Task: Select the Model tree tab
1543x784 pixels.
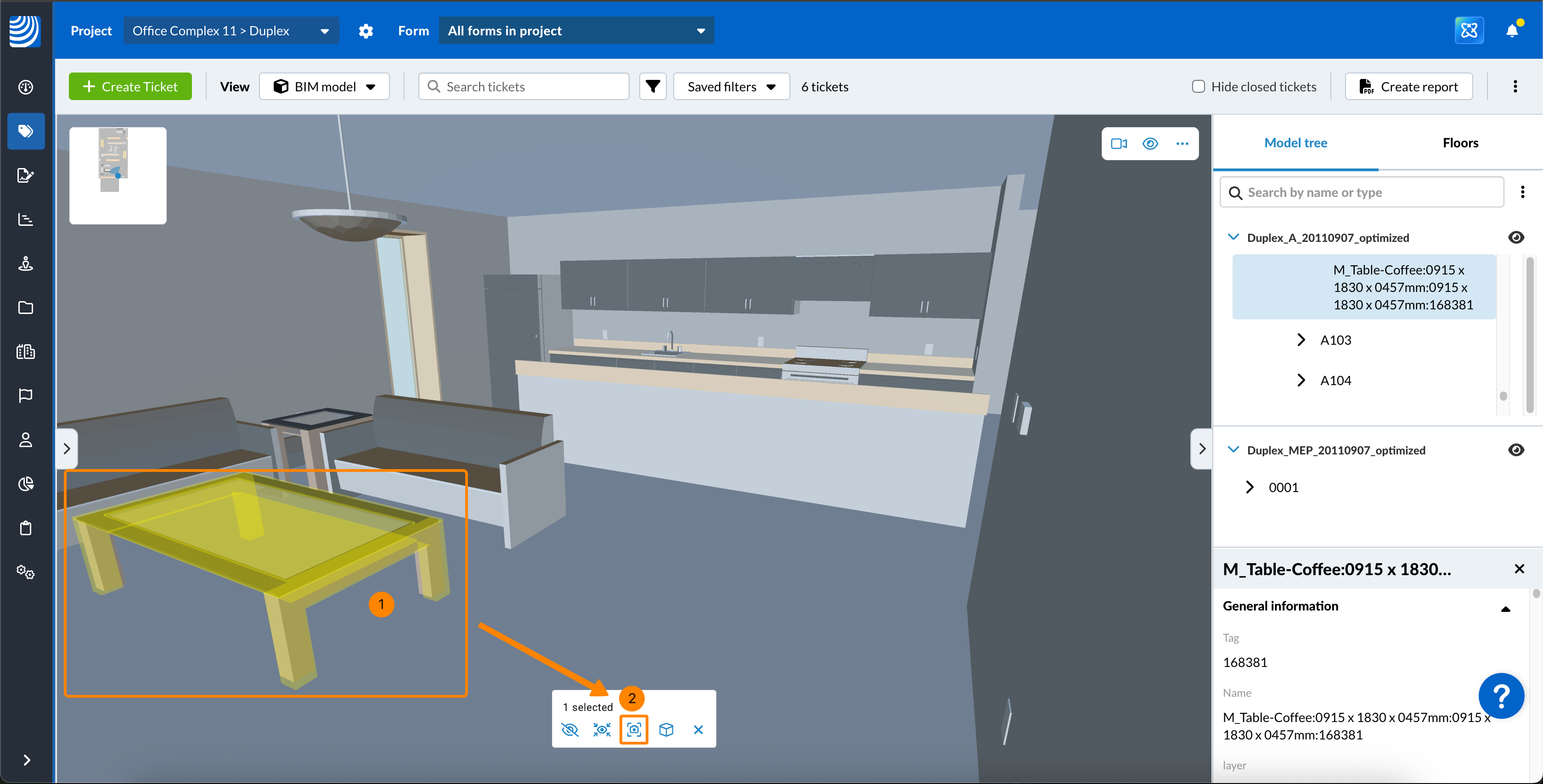Action: [1295, 143]
